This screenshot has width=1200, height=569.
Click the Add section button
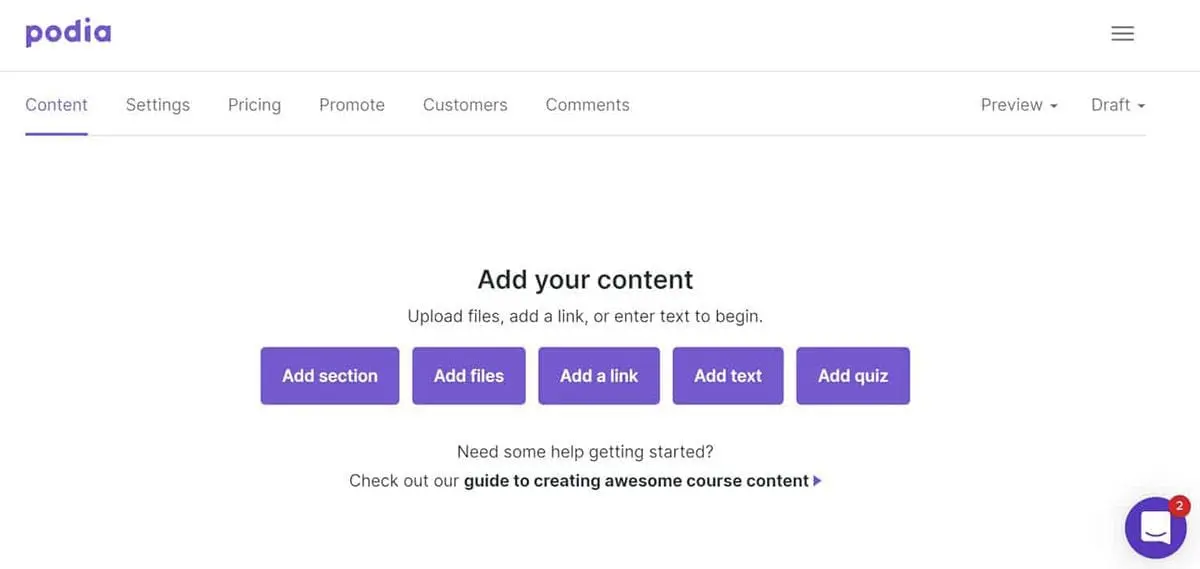330,376
